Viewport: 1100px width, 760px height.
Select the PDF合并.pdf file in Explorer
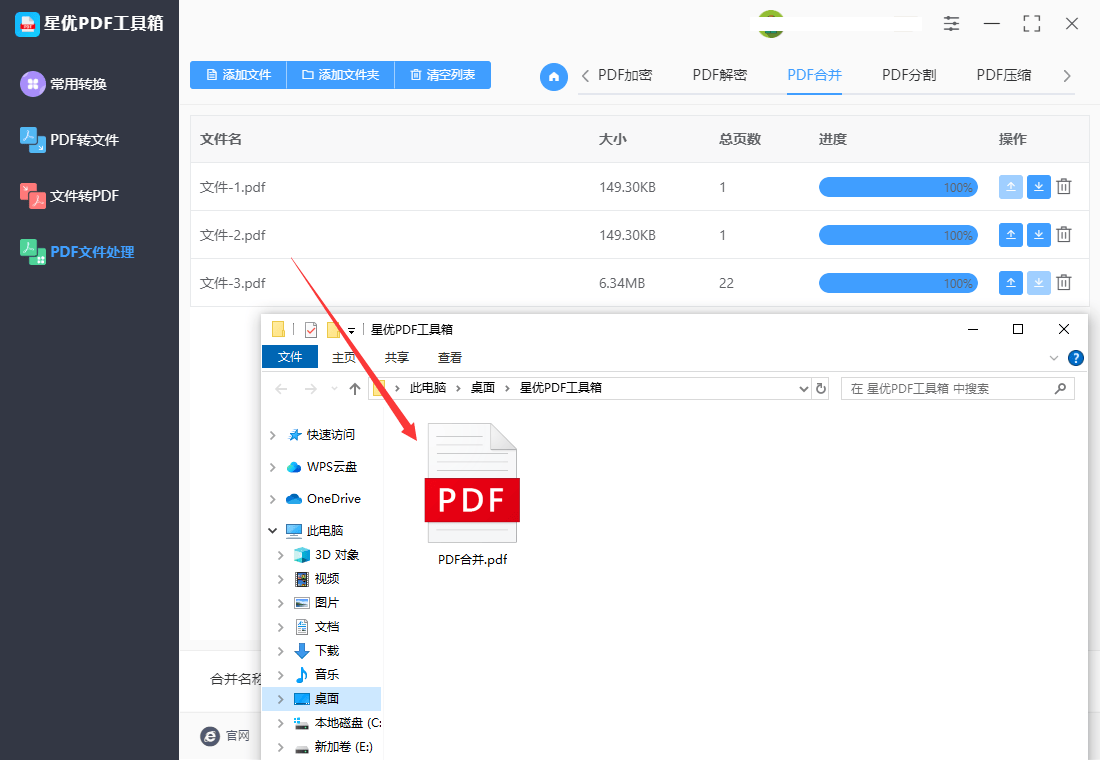[x=472, y=495]
